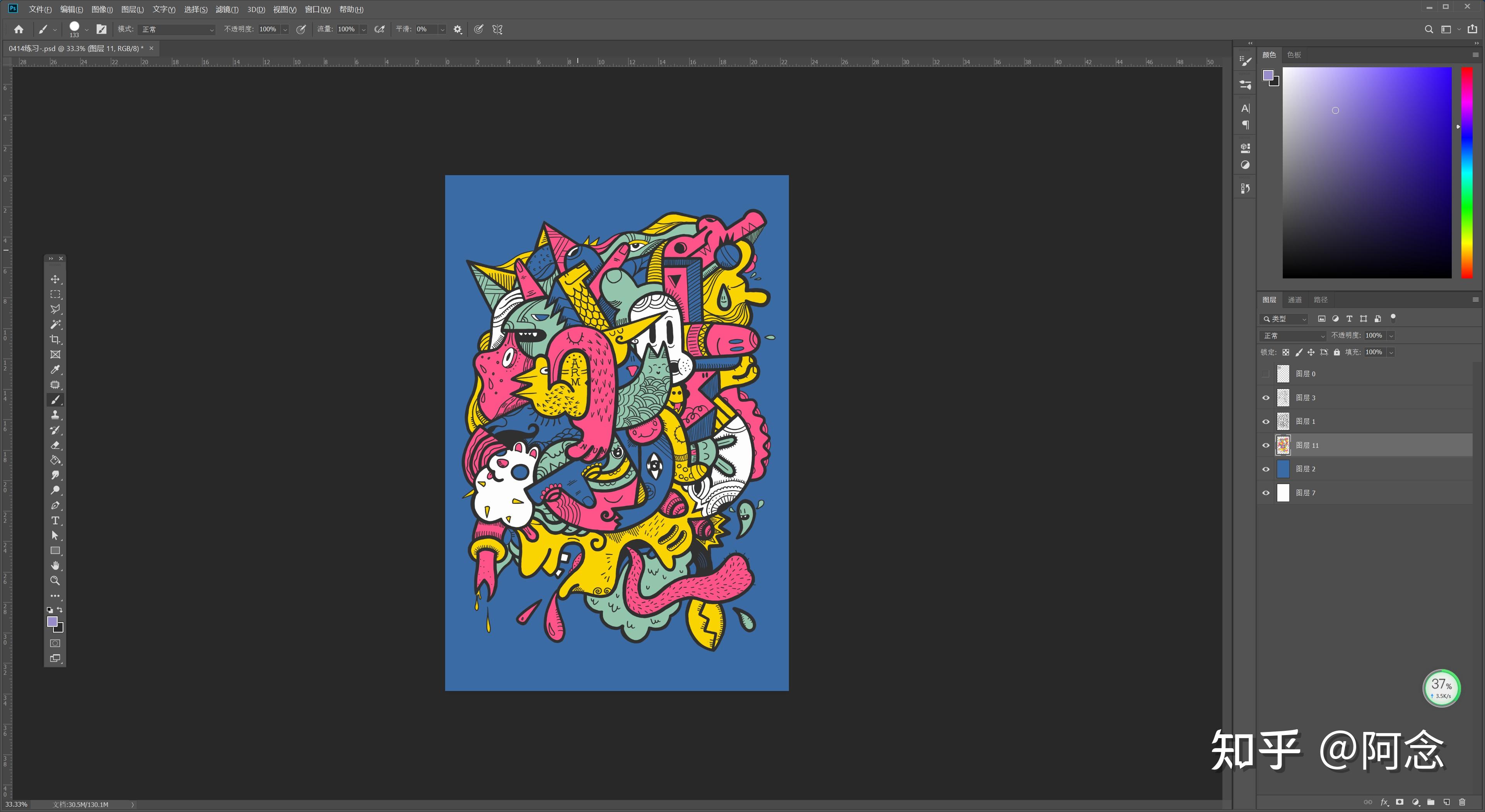
Task: Select the Zoom tool
Action: tap(55, 580)
